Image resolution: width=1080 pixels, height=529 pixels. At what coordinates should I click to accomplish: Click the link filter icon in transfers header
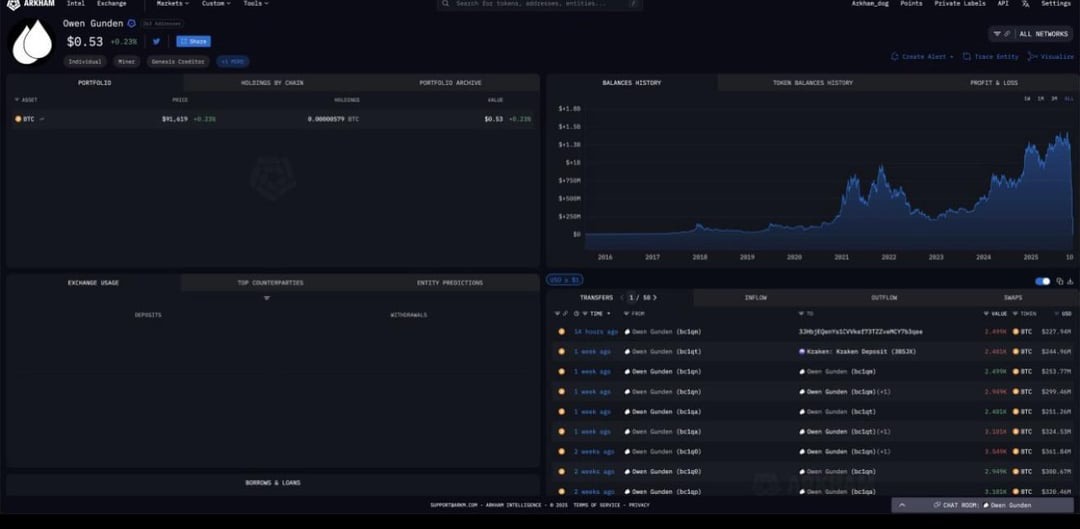pyautogui.click(x=566, y=313)
